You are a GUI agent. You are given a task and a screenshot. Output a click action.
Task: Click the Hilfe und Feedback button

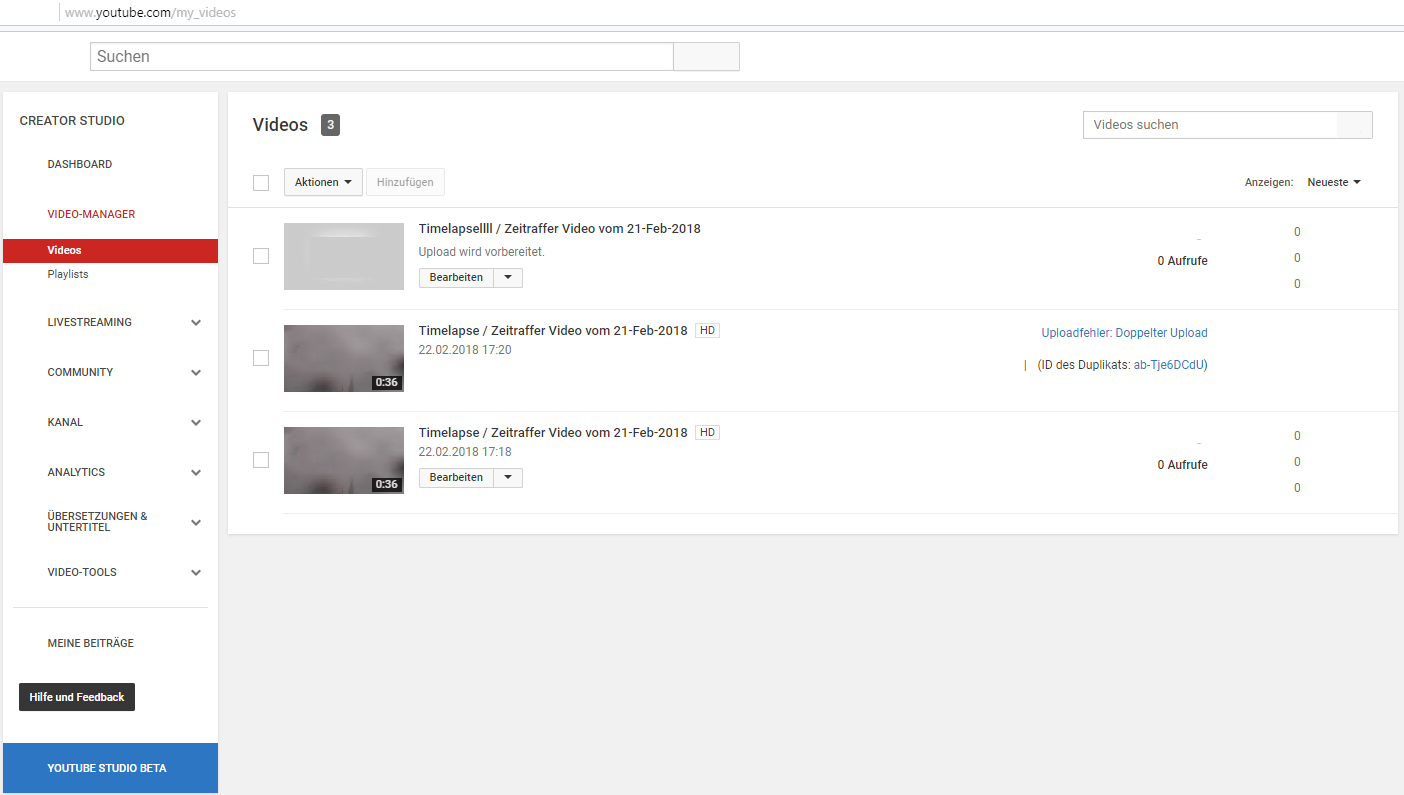coord(77,697)
